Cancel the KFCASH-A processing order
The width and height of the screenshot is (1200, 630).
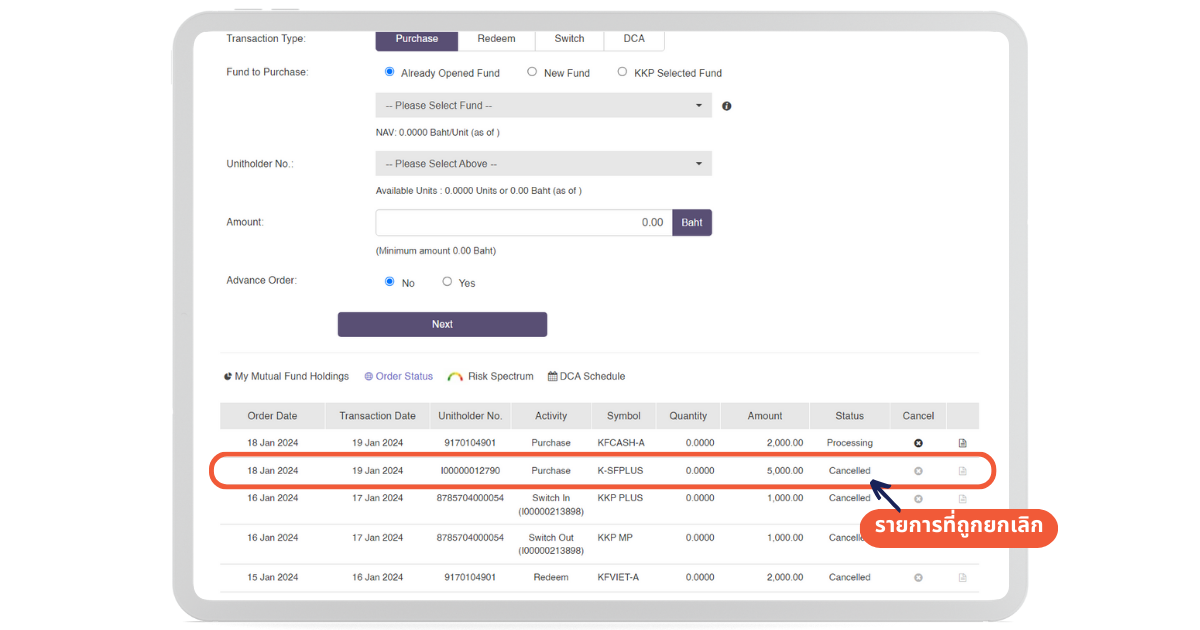(x=918, y=443)
